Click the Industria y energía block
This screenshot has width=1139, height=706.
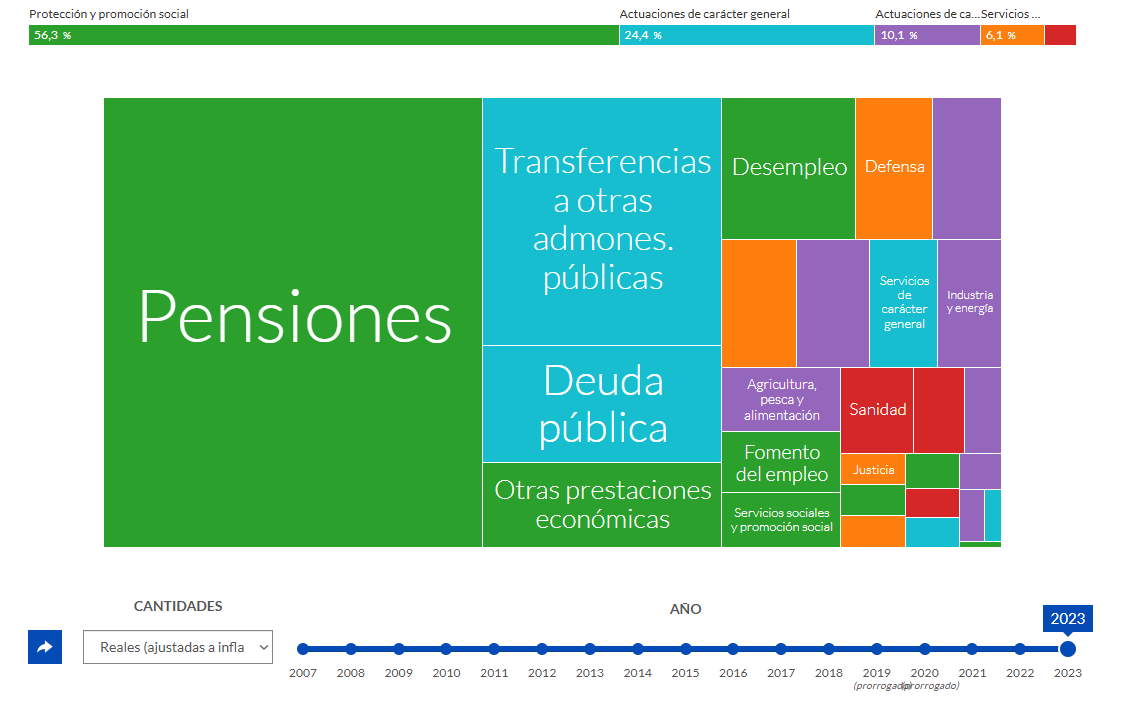tap(969, 304)
